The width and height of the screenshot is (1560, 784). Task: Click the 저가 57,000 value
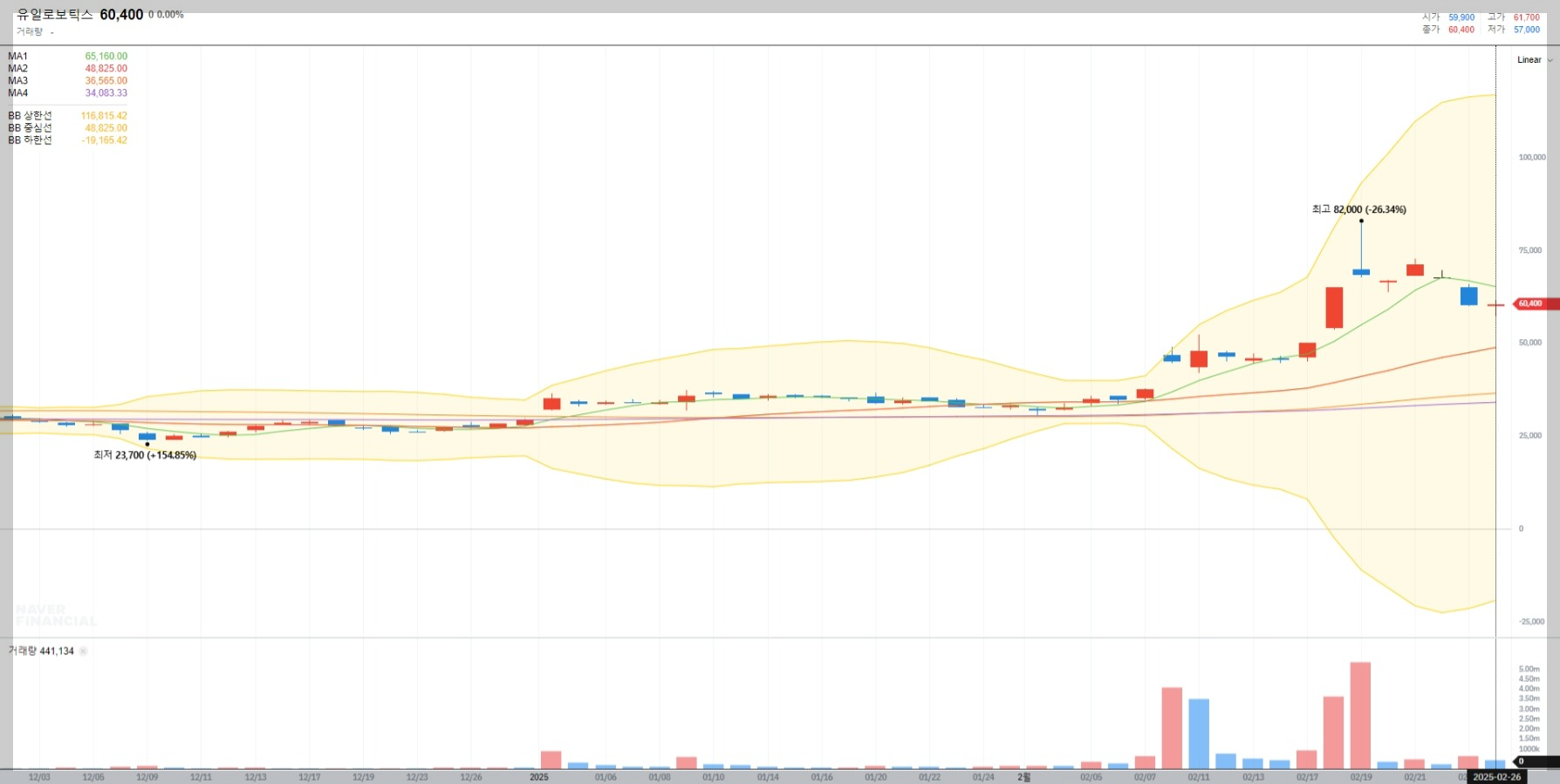point(1527,30)
